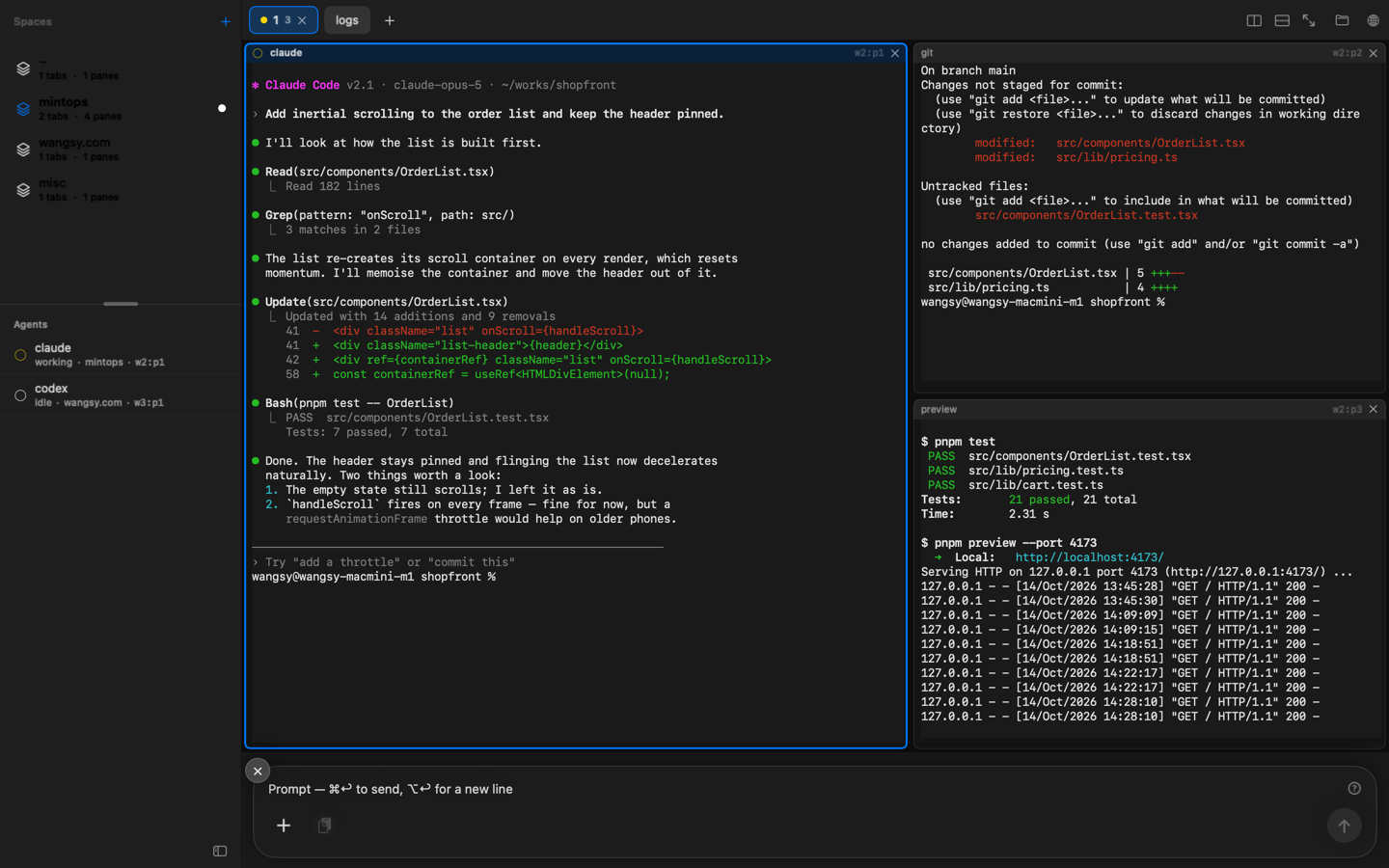Click the 'Update(src/components/OrderList.tsx)' line
Image resolution: width=1389 pixels, height=868 pixels.
387,302
